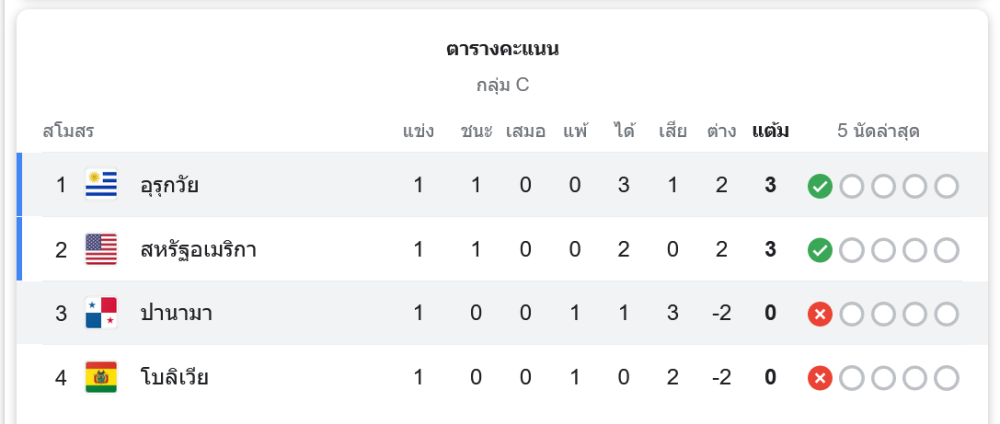Click the แต้ม points column header
This screenshot has height=424, width=1000.
tap(770, 131)
